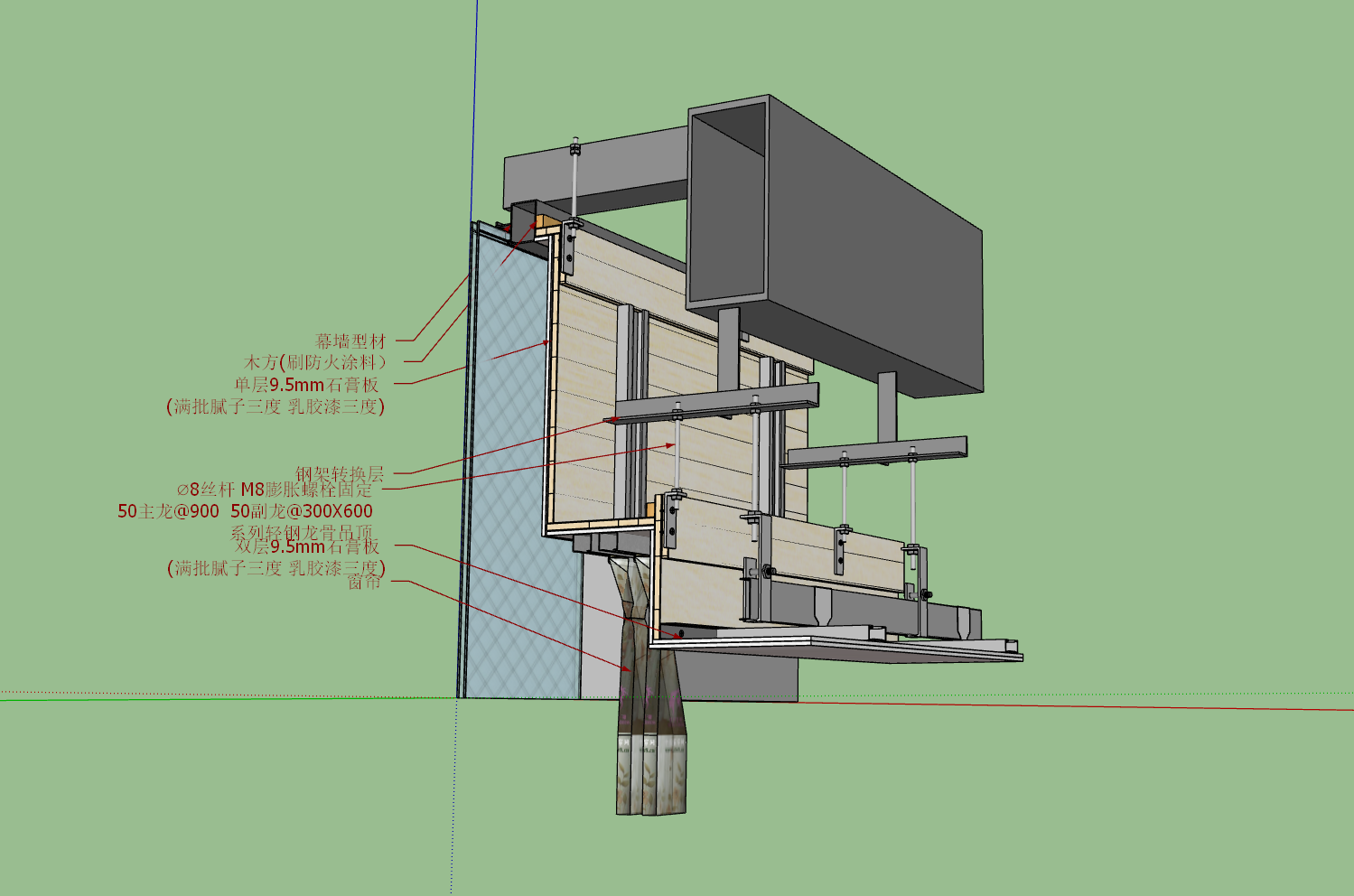Select the 双层9.5mm石膏板 annotation
The width and height of the screenshot is (1354, 896).
[x=307, y=546]
